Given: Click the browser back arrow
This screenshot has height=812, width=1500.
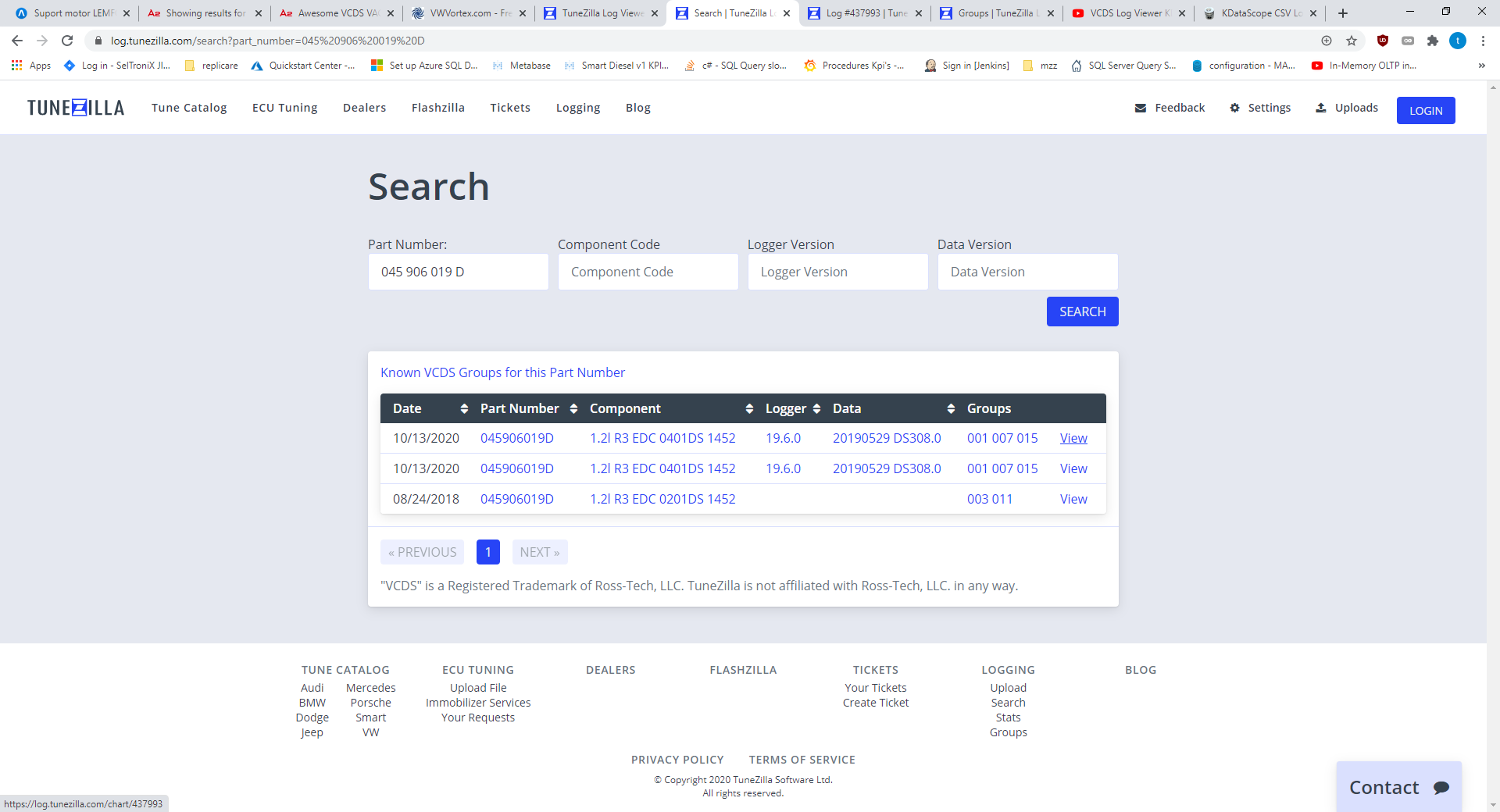Looking at the screenshot, I should click(17, 41).
